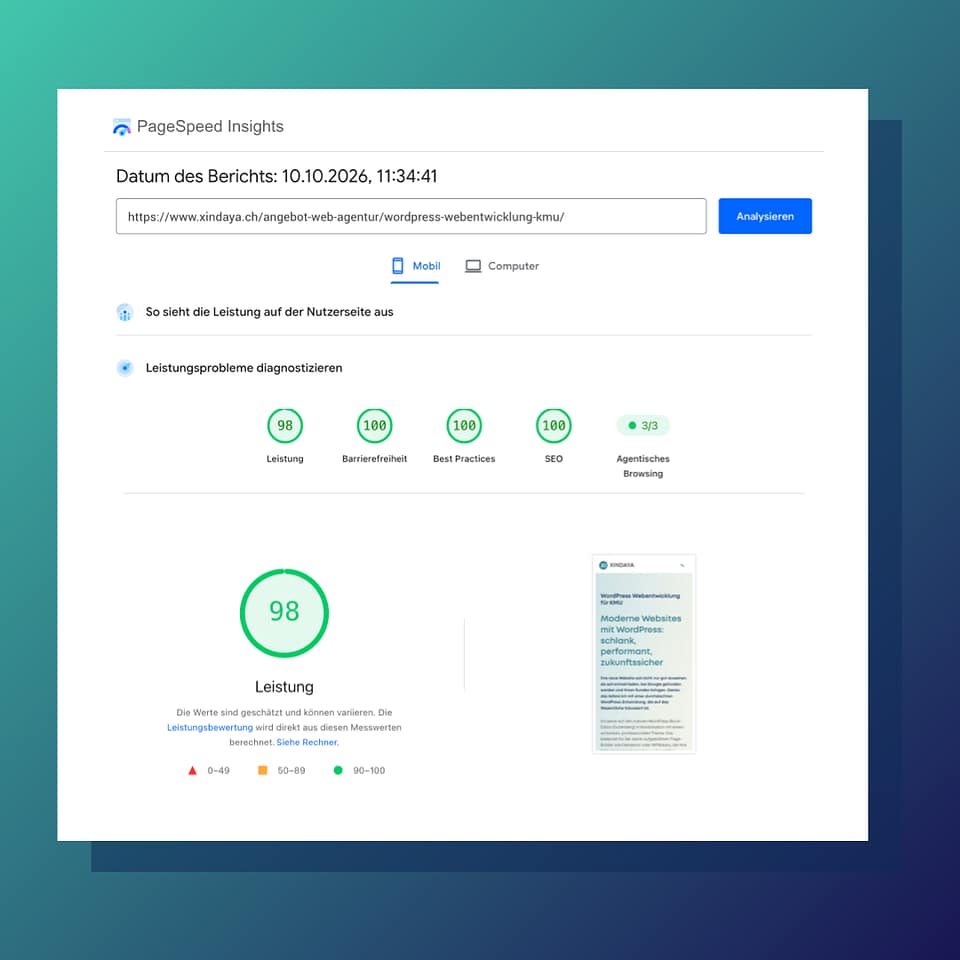The image size is (960, 960).
Task: Click the red triangle 0–49 legend icon
Action: tap(192, 771)
